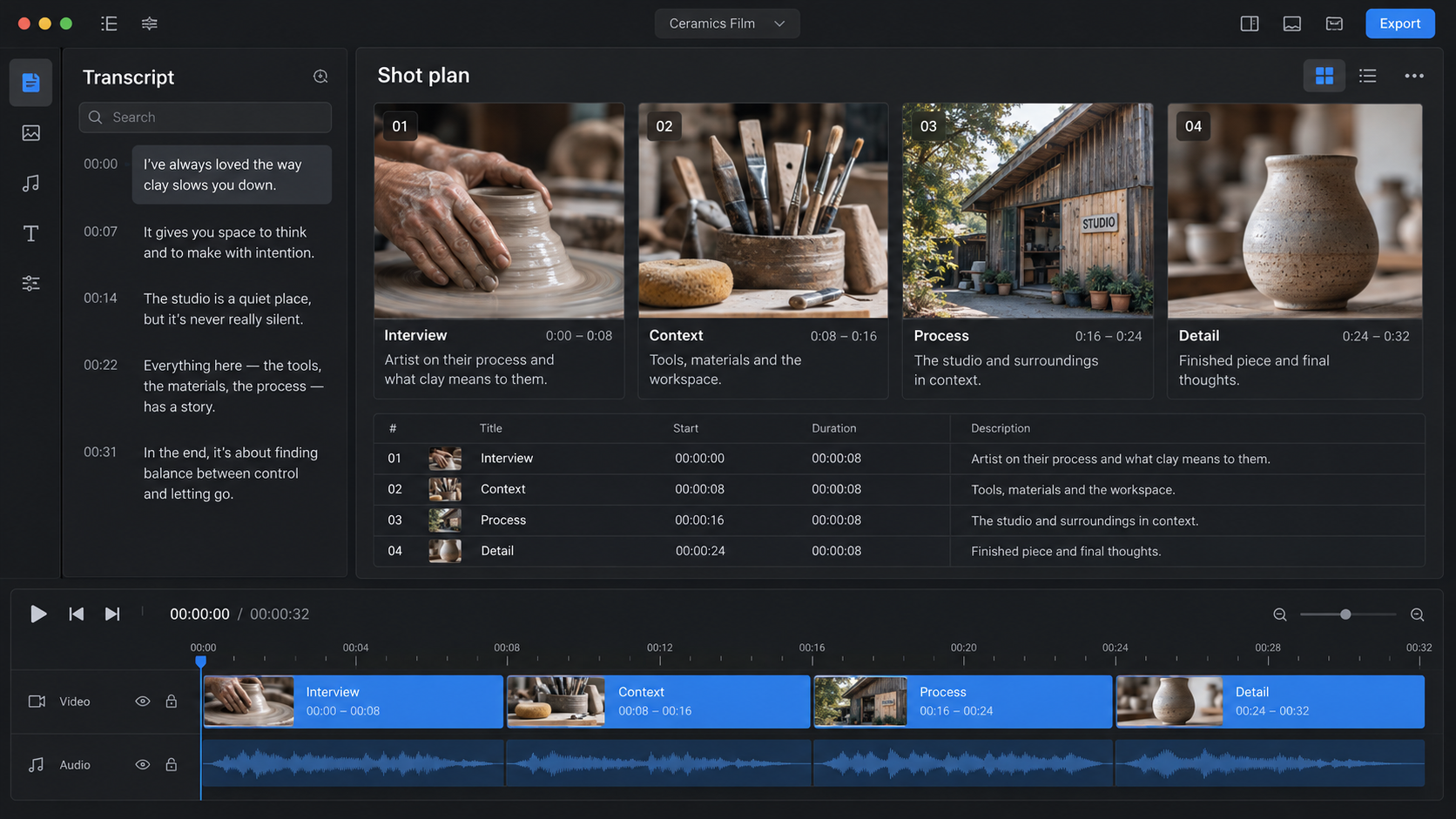Screen dimensions: 1456x819
Task: Select the Text tool icon in sidebar
Action: click(30, 233)
